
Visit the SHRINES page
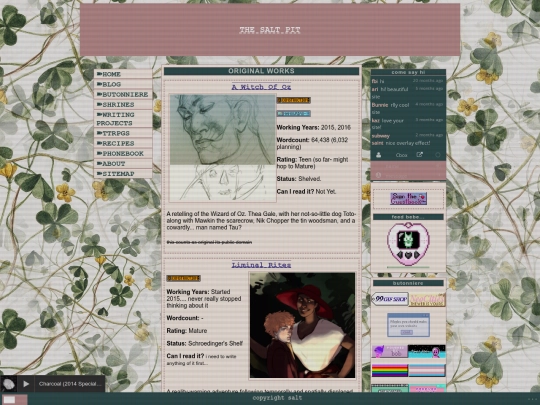123,104
